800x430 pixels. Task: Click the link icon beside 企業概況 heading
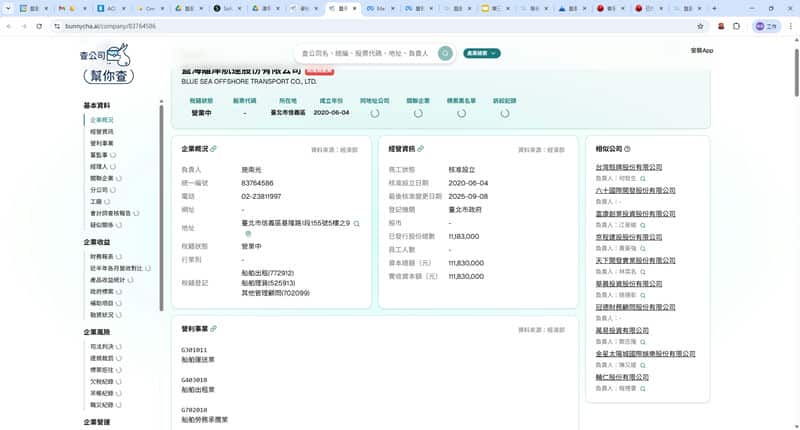pyautogui.click(x=213, y=149)
